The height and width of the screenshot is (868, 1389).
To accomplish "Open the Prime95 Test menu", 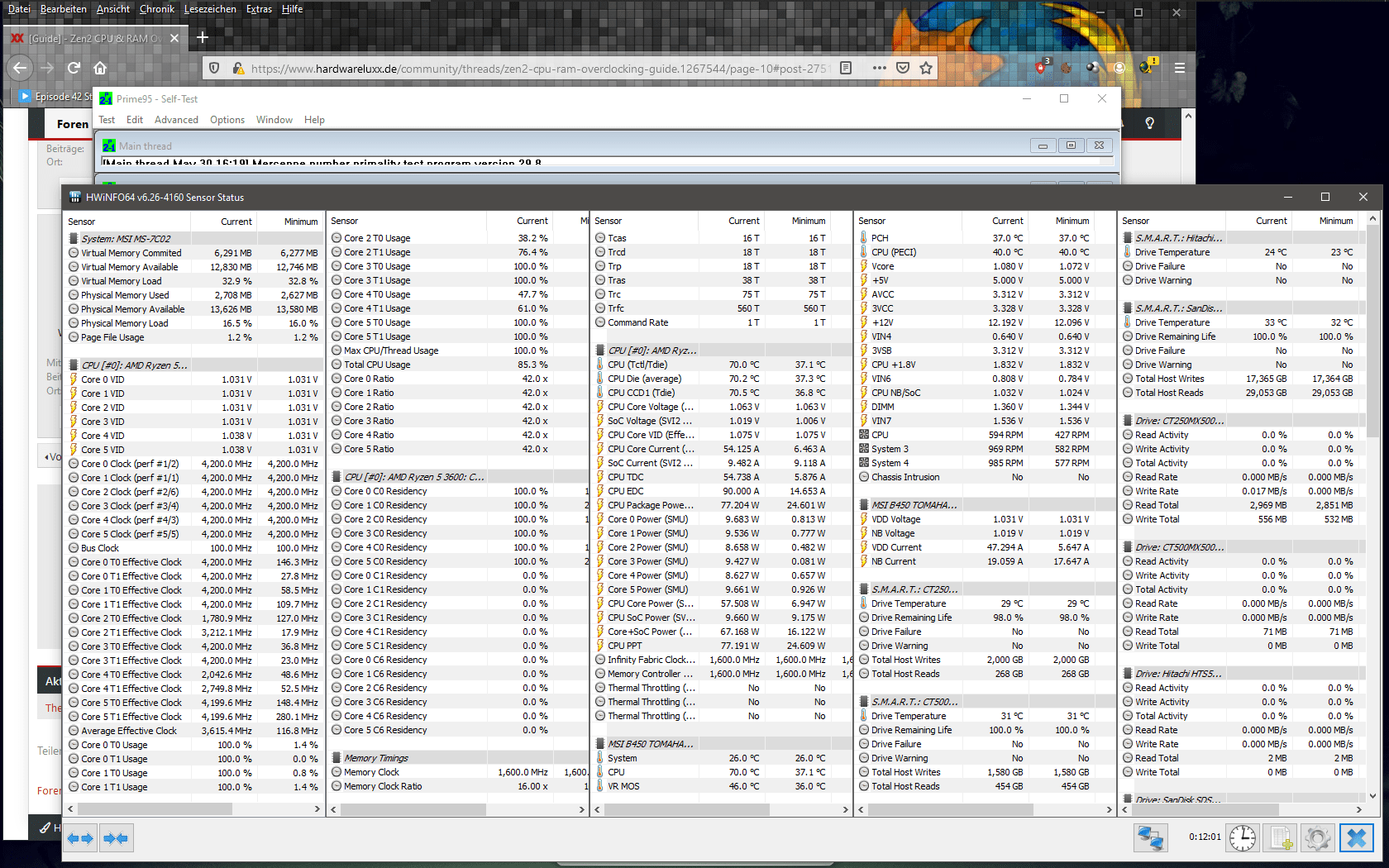I will click(107, 120).
